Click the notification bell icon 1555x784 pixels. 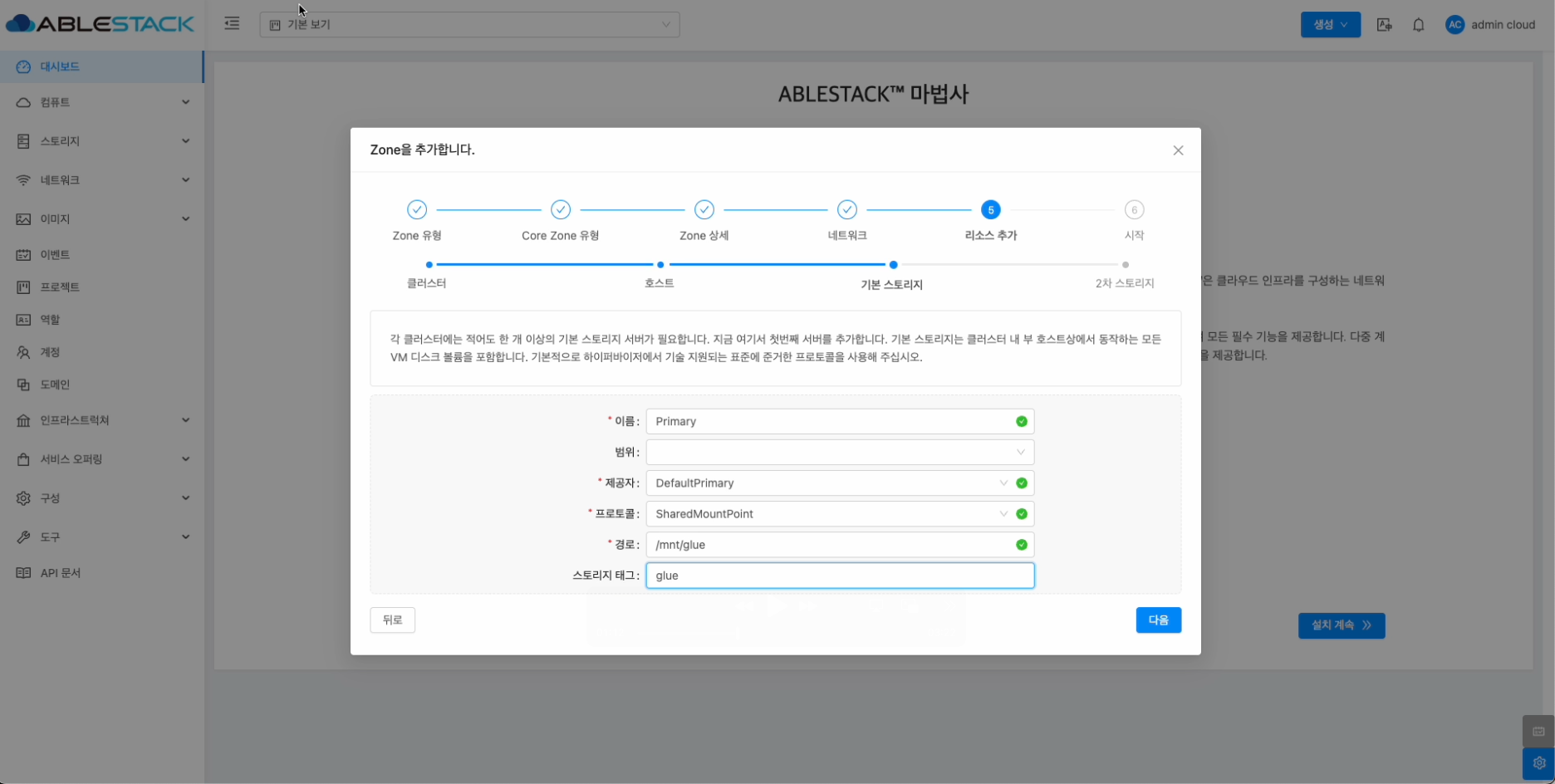(1418, 25)
